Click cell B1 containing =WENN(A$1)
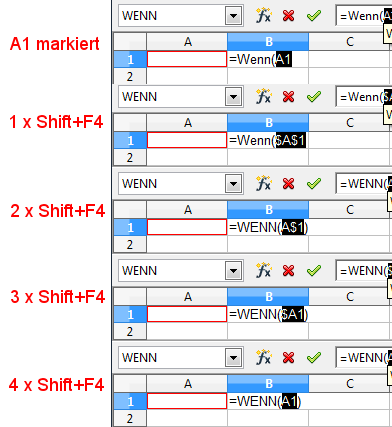This screenshot has height=427, width=392. 268,227
